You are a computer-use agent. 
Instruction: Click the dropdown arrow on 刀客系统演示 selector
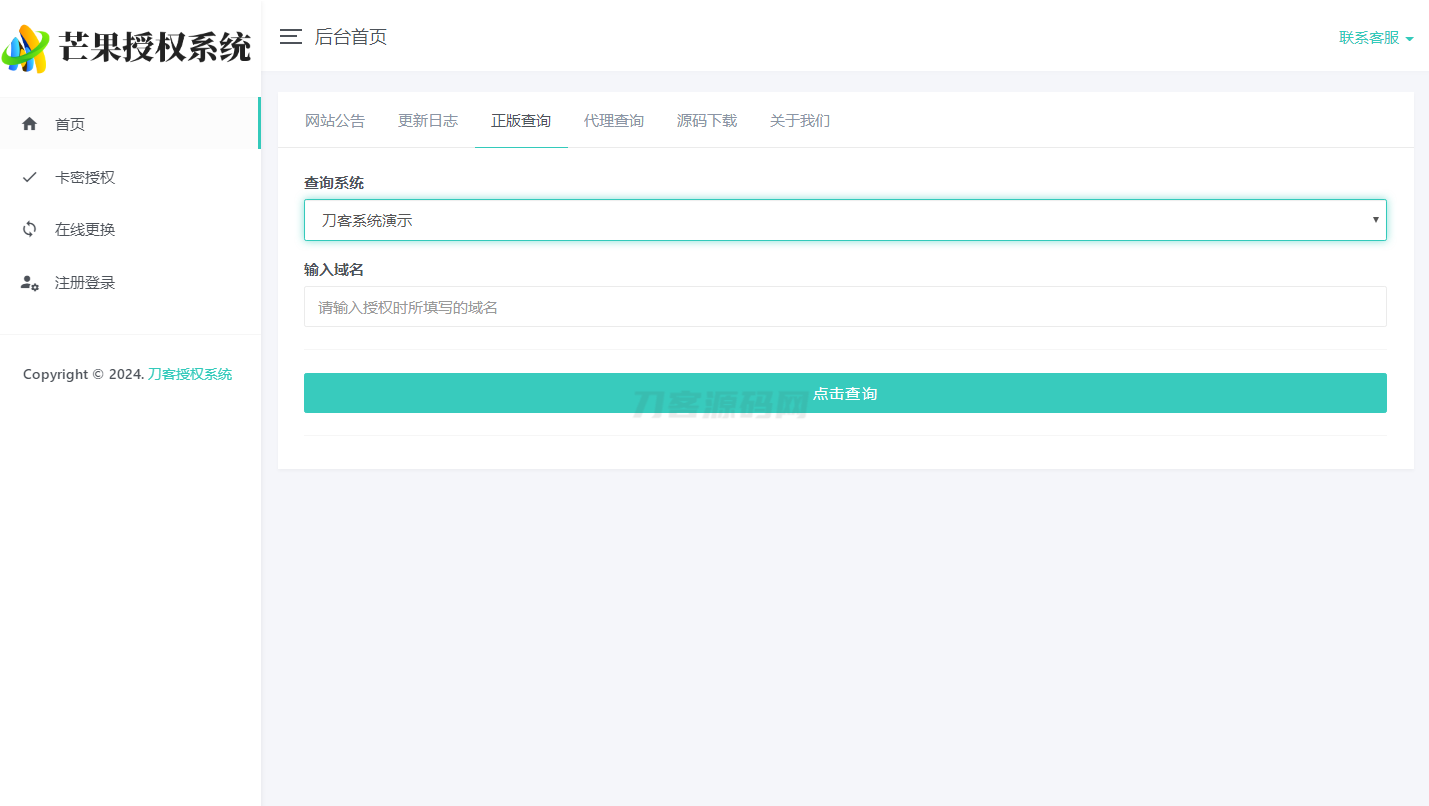point(1375,219)
